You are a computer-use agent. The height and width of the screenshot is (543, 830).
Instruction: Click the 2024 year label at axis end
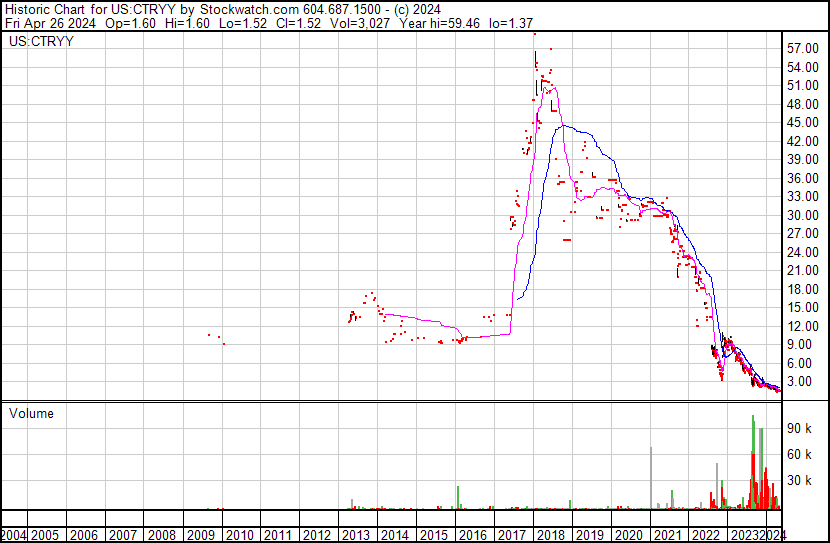pyautogui.click(x=774, y=534)
